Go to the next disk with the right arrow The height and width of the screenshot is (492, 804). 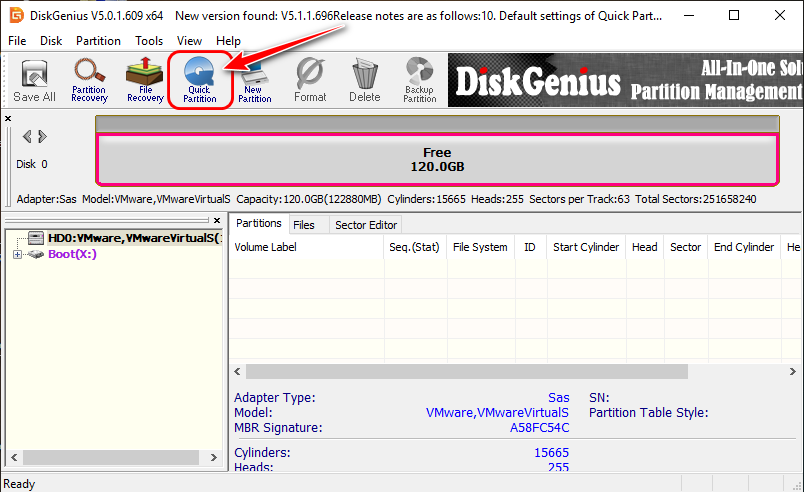pos(43,136)
